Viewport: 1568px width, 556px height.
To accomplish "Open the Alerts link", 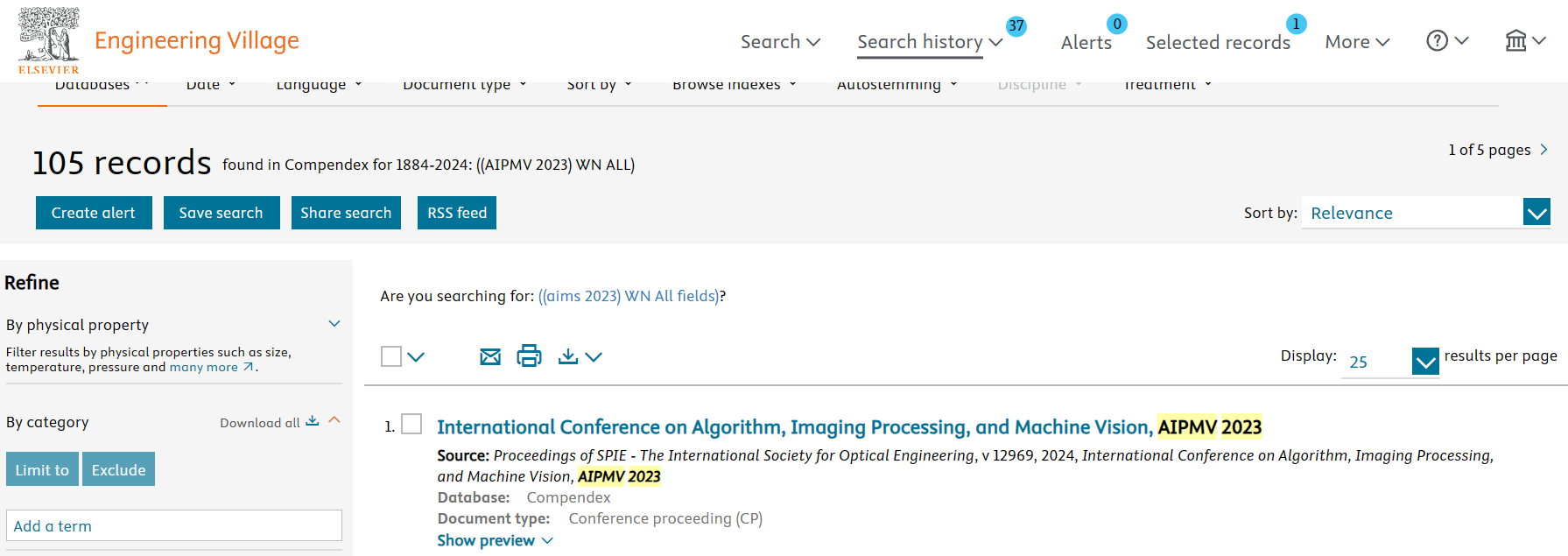I will click(x=1086, y=42).
